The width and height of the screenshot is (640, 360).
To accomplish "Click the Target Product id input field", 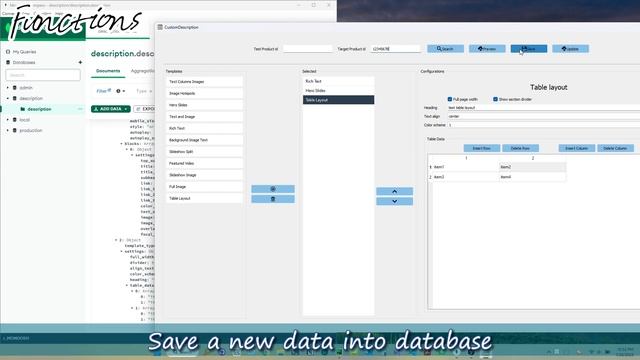I will [396, 49].
